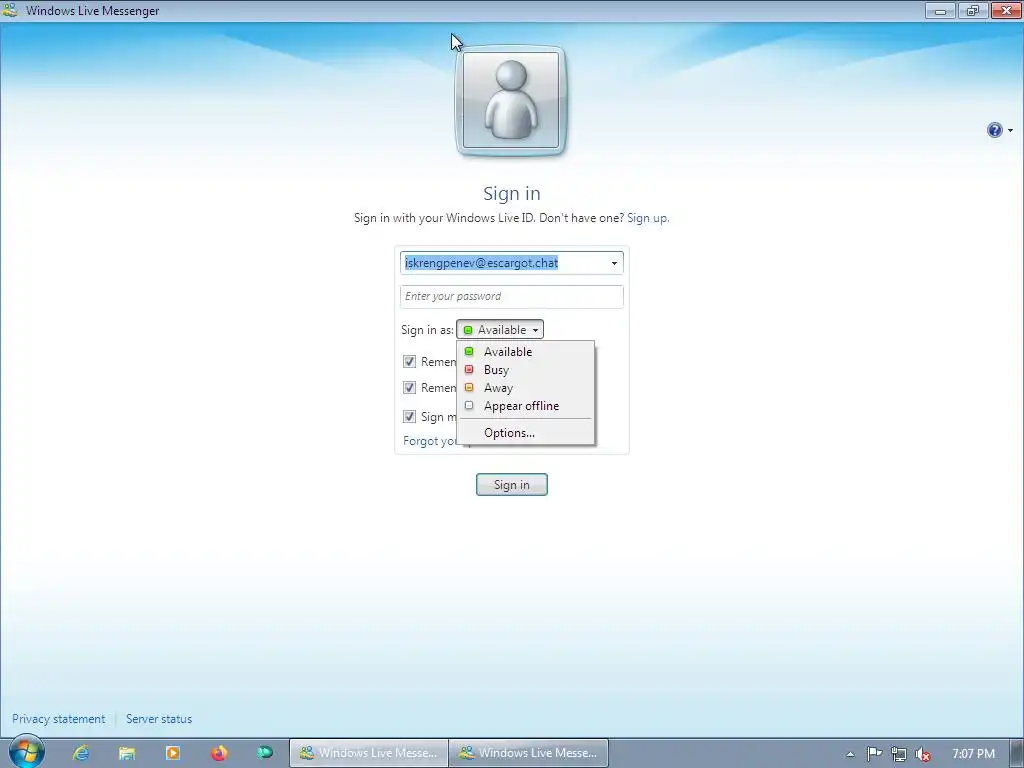
Task: Click the red Busy status icon
Action: [x=469, y=370]
